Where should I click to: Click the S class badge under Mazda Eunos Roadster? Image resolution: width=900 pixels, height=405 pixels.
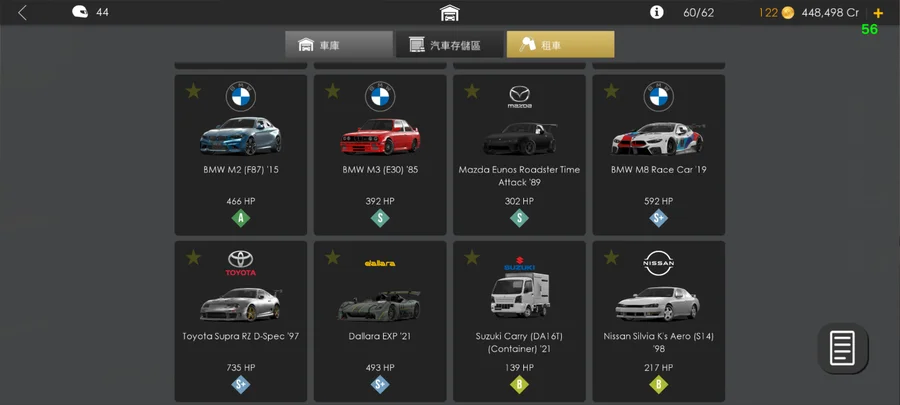tap(519, 218)
